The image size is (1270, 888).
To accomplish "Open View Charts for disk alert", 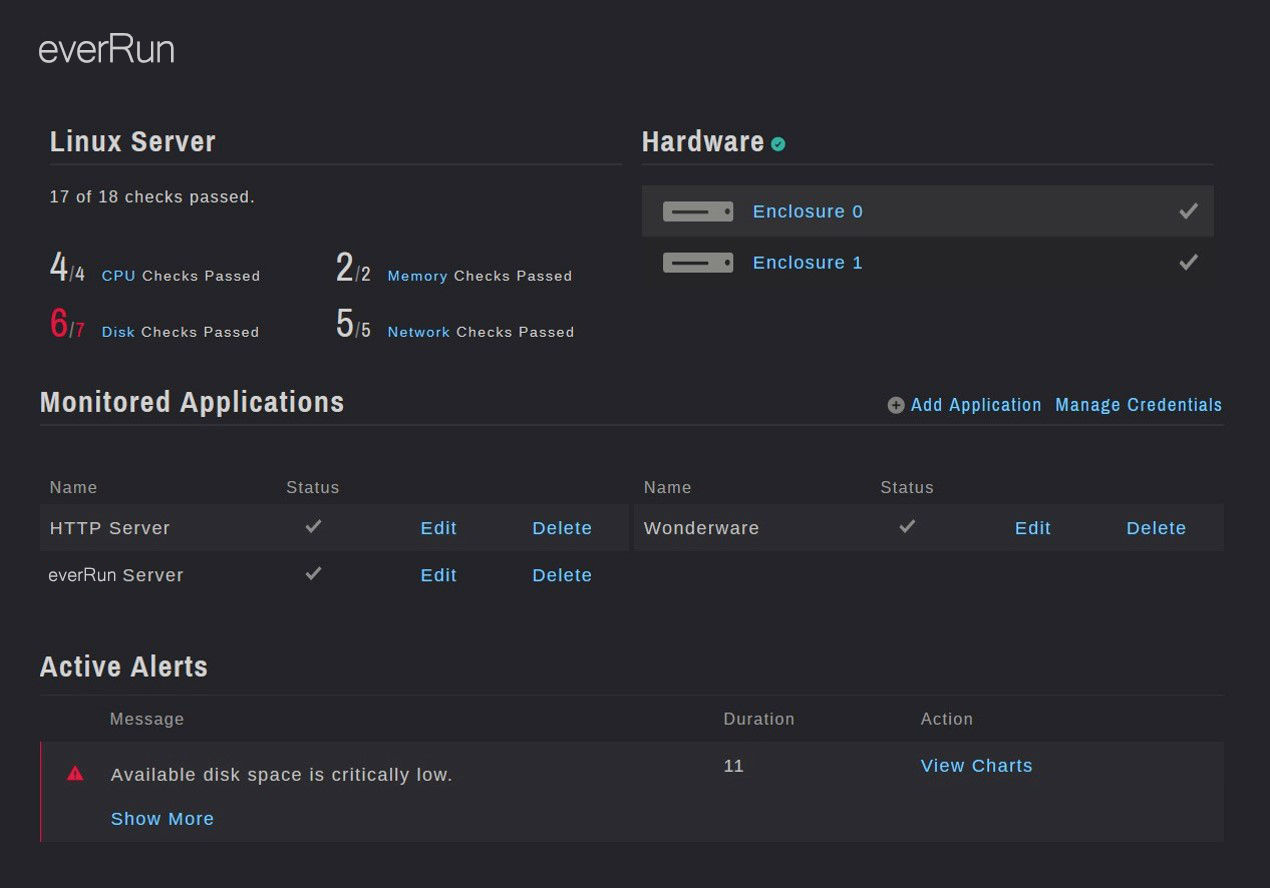I will click(x=976, y=765).
